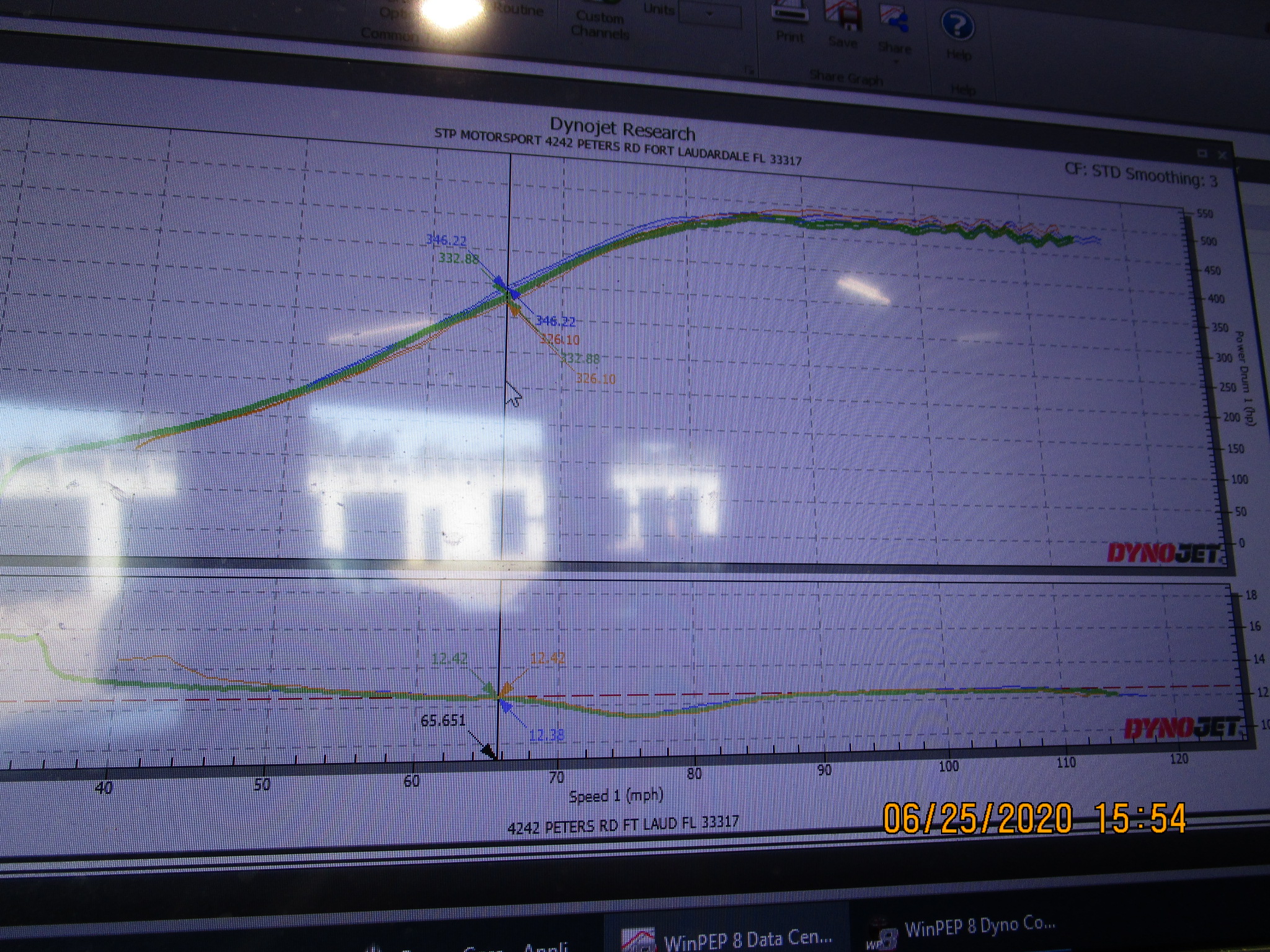Click Dynojet logo in air-fuel graph
The height and width of the screenshot is (952, 1270).
[x=1181, y=728]
